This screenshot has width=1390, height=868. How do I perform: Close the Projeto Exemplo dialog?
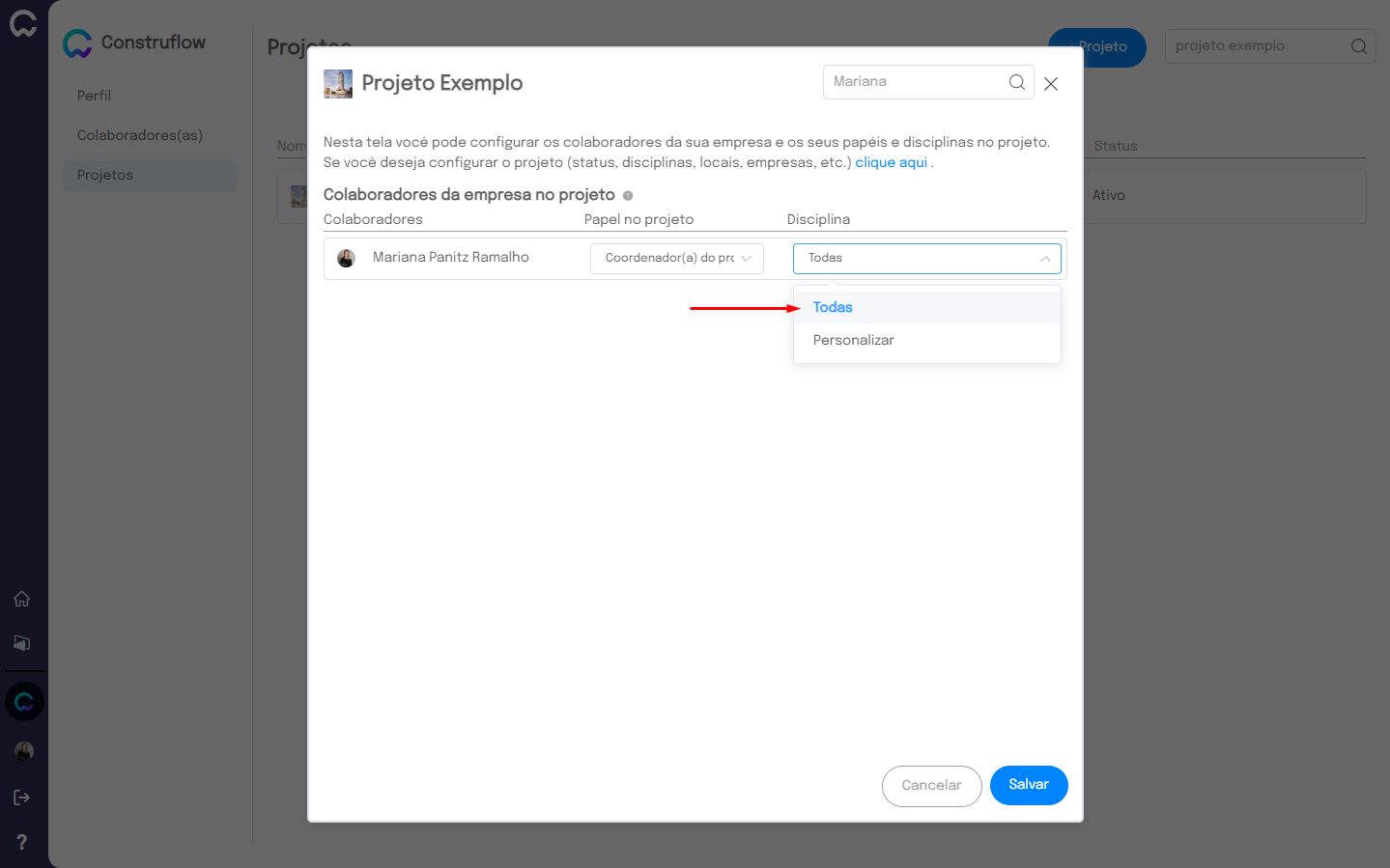click(1051, 84)
